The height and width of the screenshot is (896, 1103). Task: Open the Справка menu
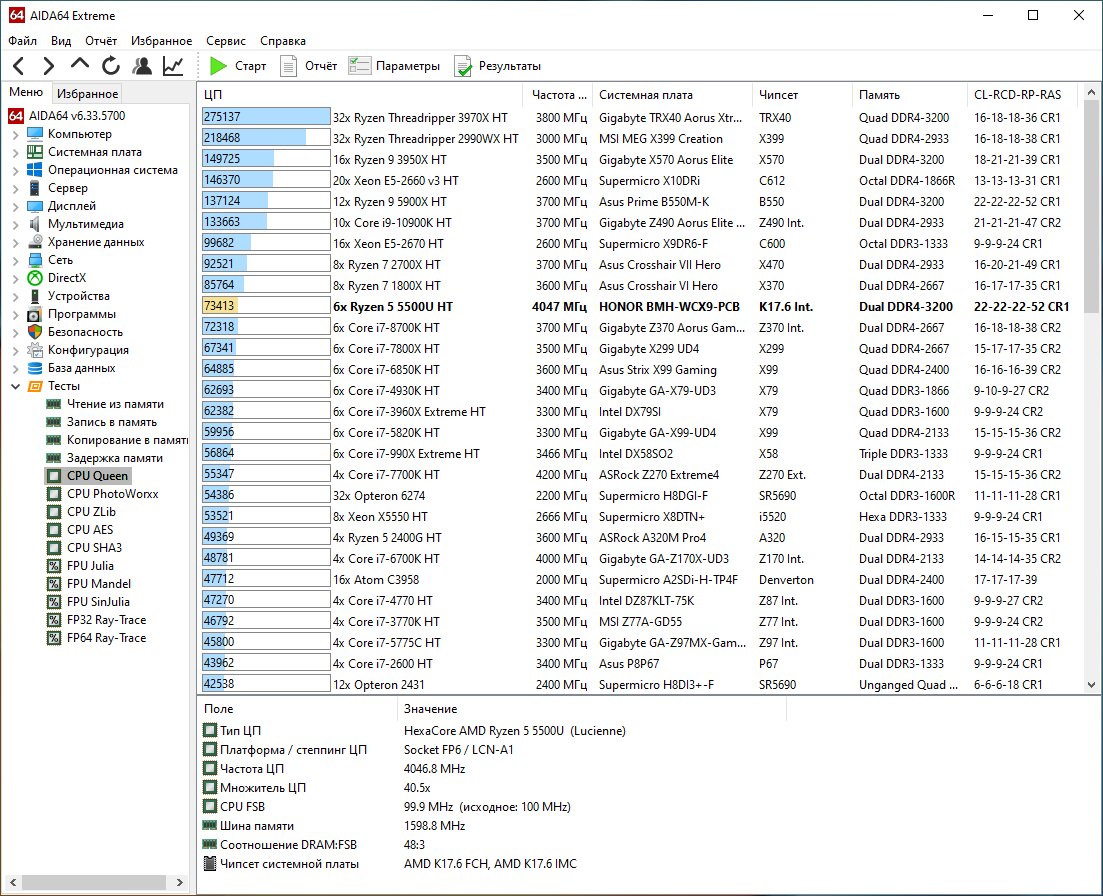[283, 41]
